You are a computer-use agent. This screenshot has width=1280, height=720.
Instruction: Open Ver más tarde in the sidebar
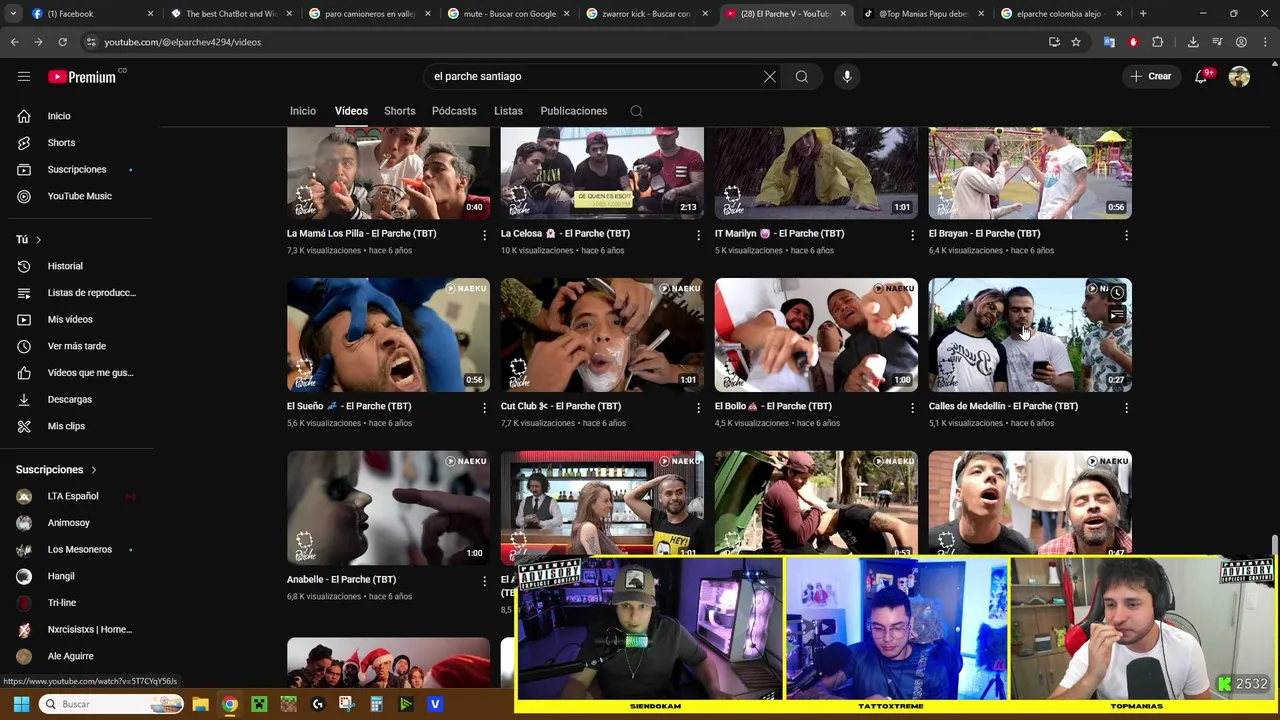pos(78,346)
